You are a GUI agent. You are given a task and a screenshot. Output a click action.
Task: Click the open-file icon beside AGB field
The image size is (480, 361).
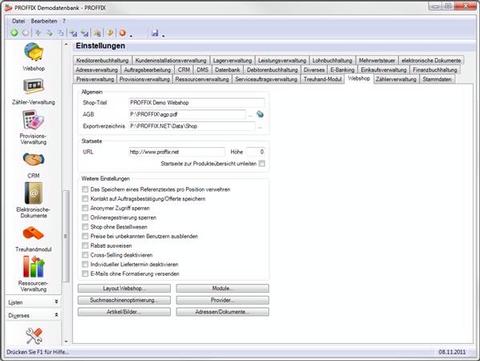coord(260,114)
